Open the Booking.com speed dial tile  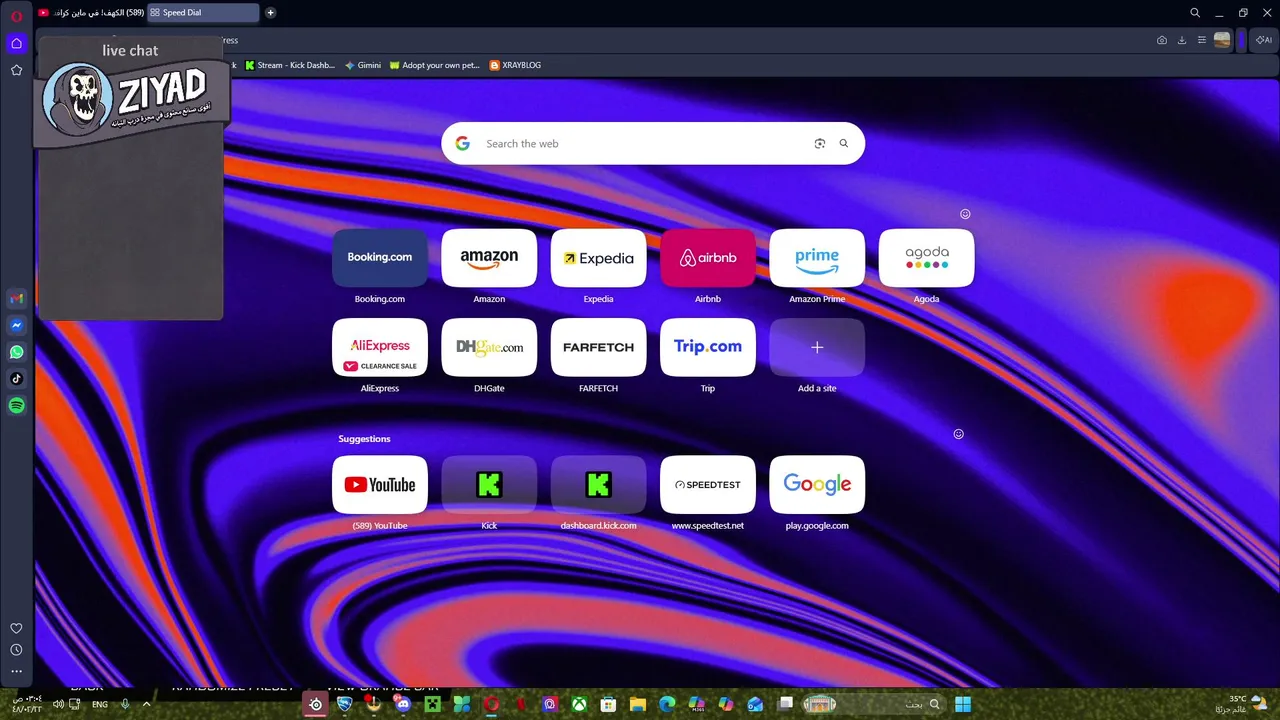pos(380,258)
